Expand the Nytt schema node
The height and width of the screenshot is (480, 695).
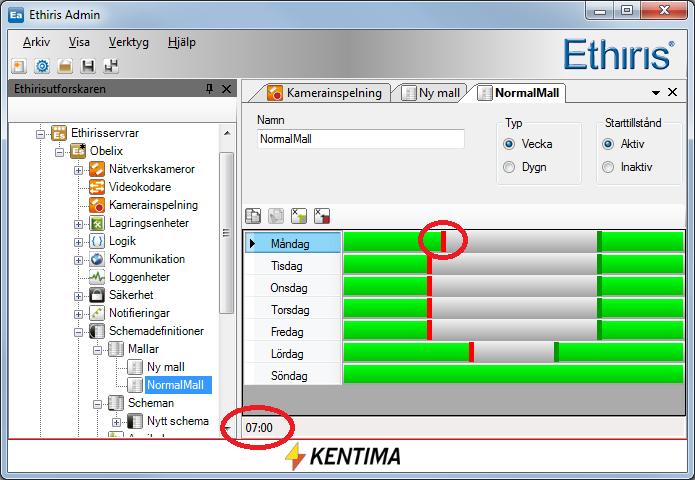pos(116,422)
